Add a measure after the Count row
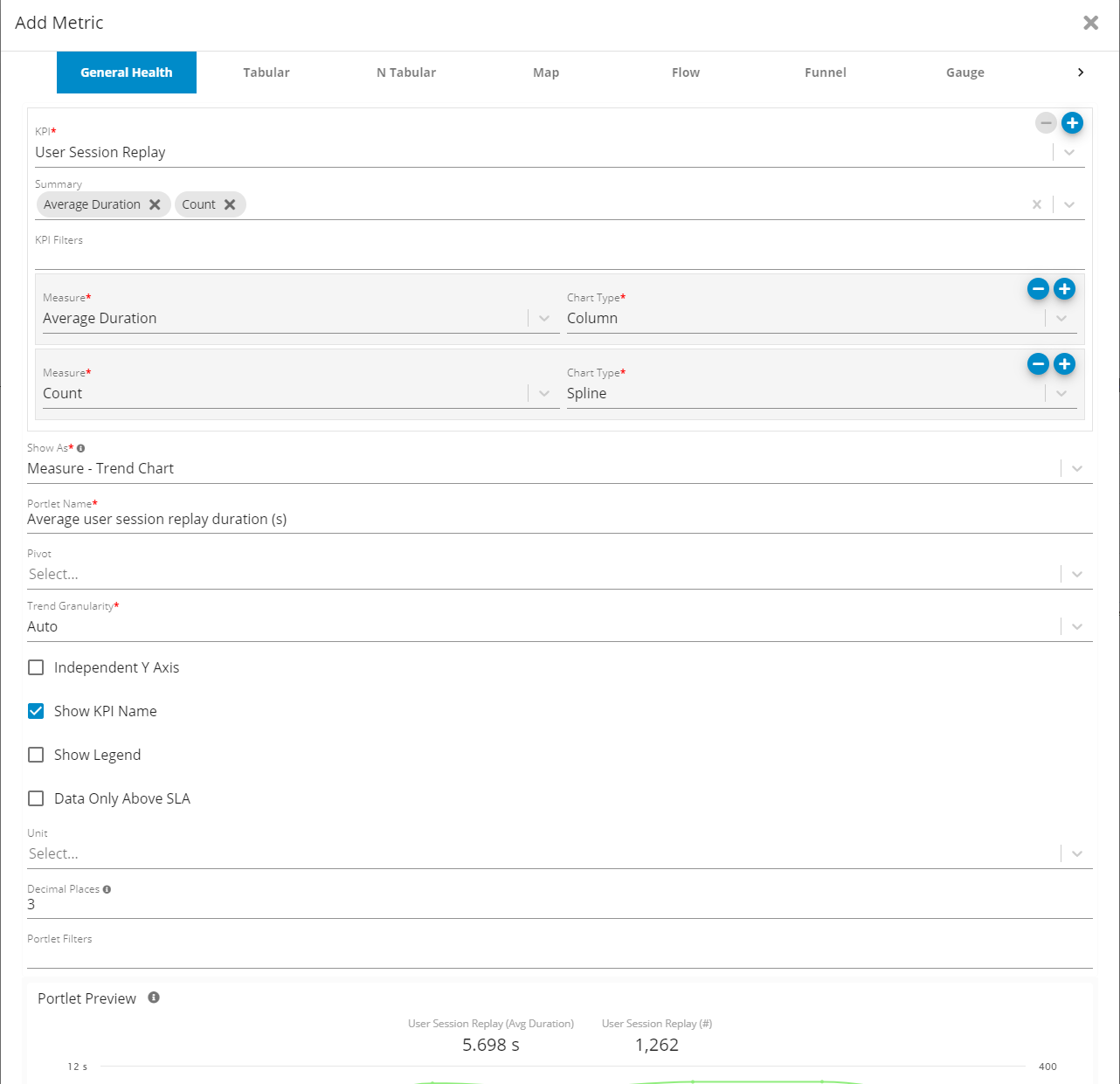Screen dimensions: 1120x1084 pos(1064,364)
